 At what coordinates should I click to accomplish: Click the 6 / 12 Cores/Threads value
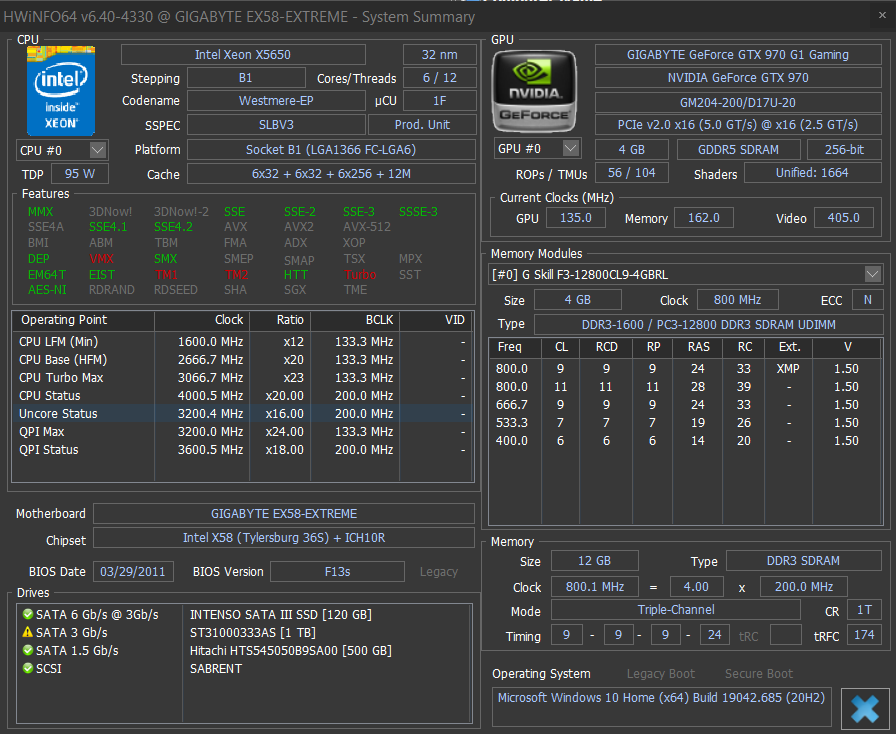coord(439,78)
